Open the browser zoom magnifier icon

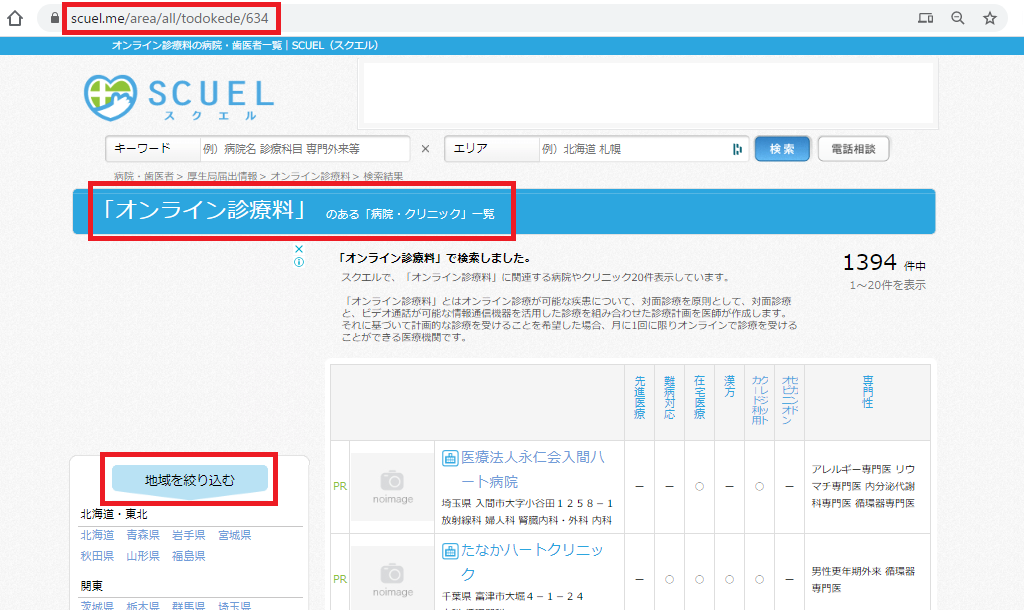point(958,18)
